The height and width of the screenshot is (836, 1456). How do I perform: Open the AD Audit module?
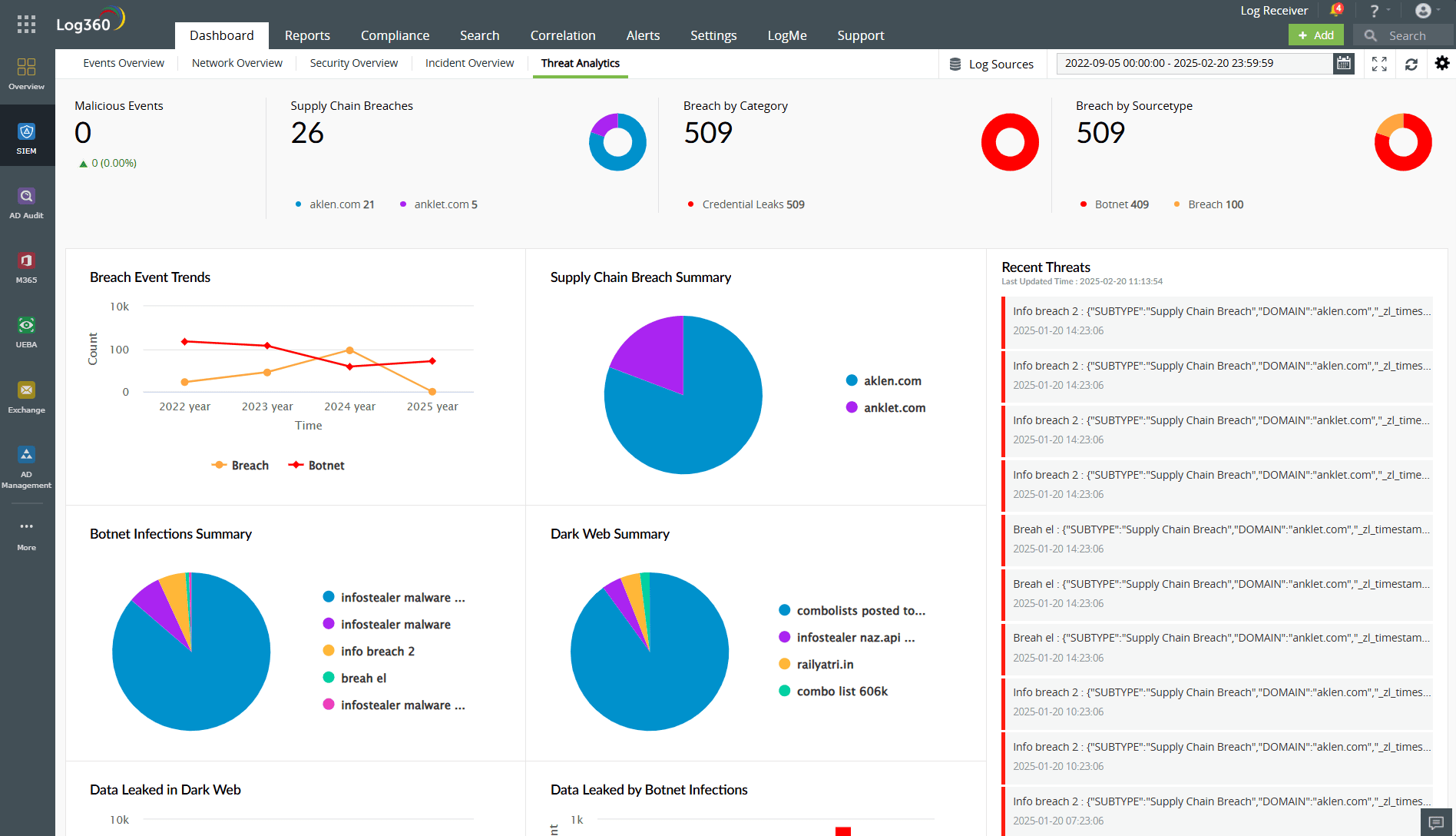pyautogui.click(x=27, y=201)
